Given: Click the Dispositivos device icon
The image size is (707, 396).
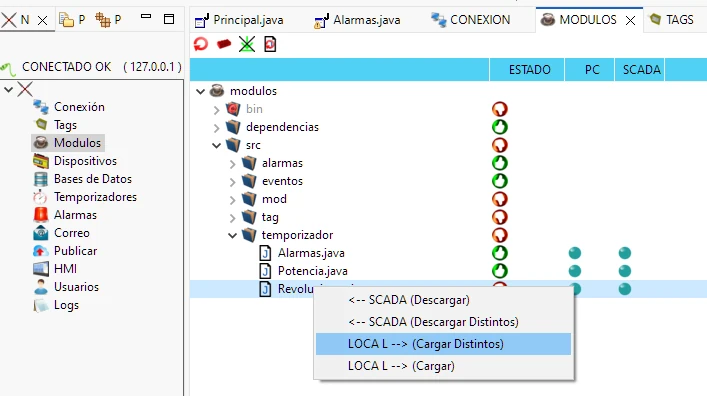Looking at the screenshot, I should point(41,161).
